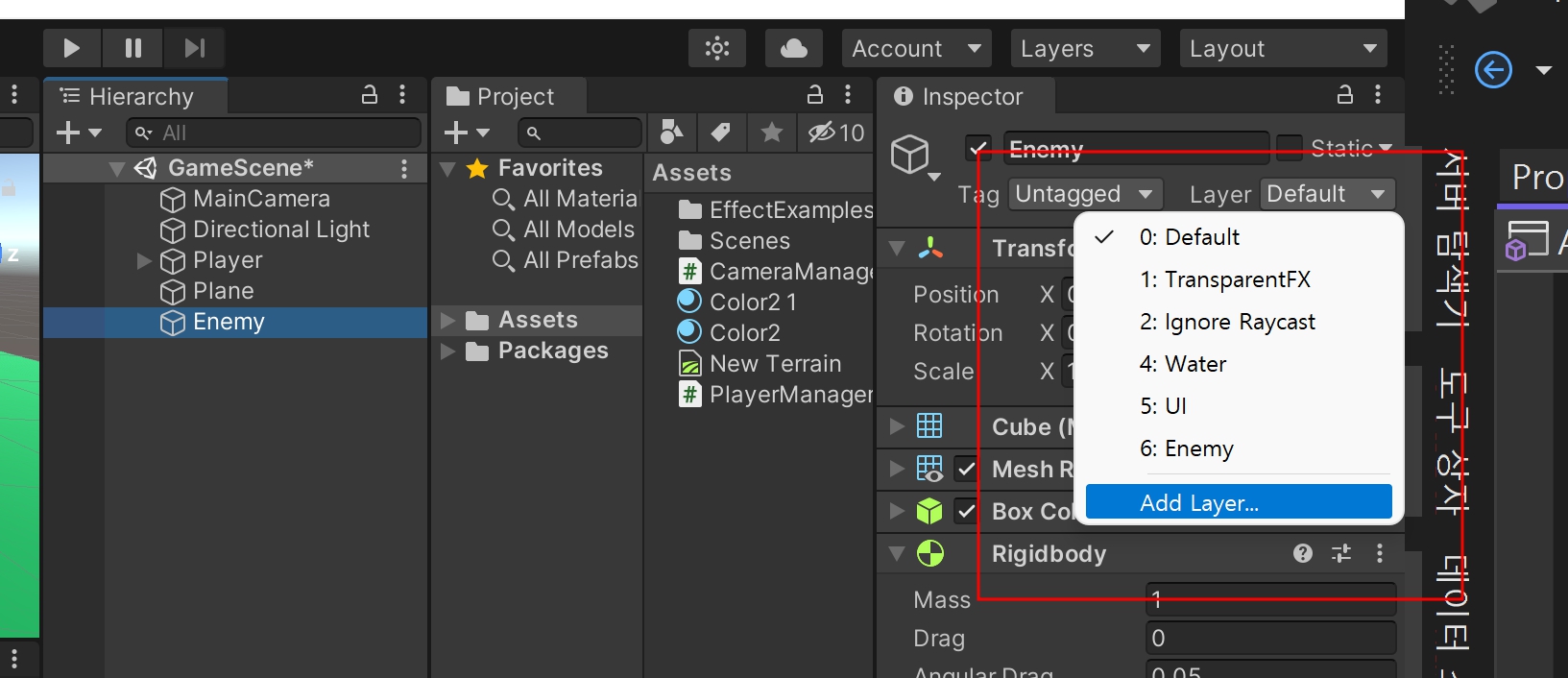The height and width of the screenshot is (678, 1568).
Task: Open the cloud services icon
Action: 794,48
